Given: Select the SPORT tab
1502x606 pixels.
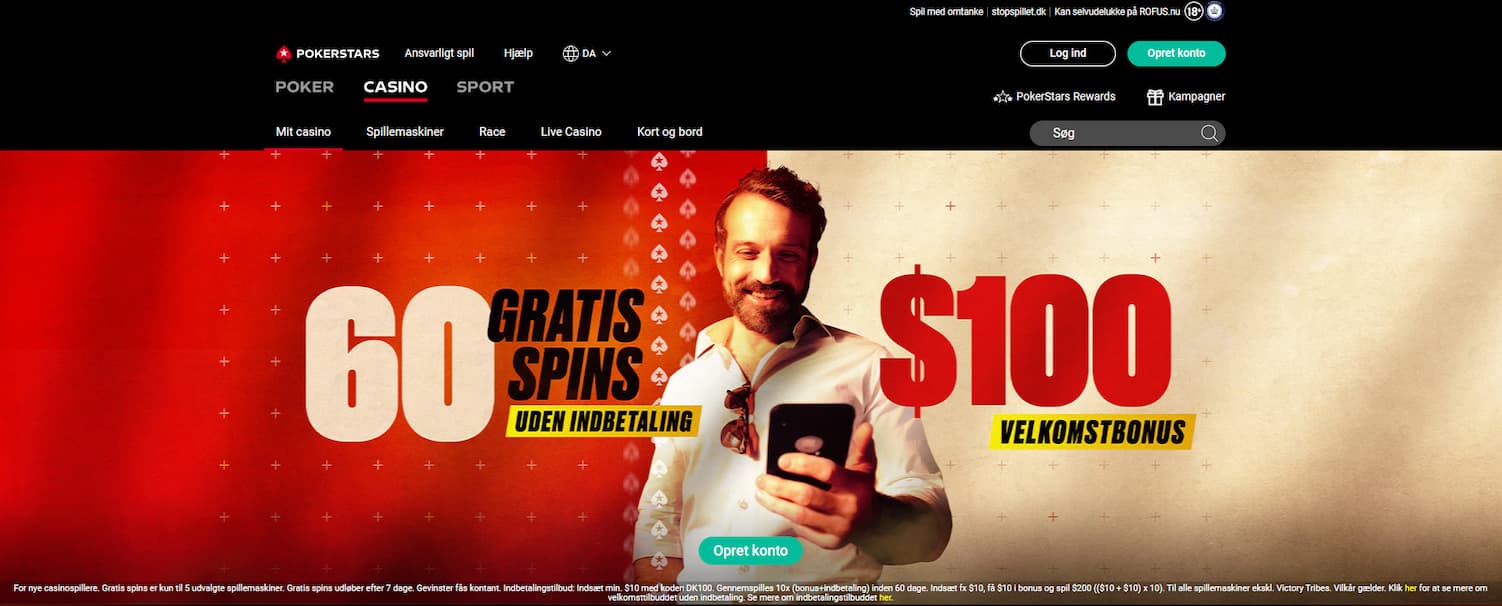Looking at the screenshot, I should [x=485, y=87].
